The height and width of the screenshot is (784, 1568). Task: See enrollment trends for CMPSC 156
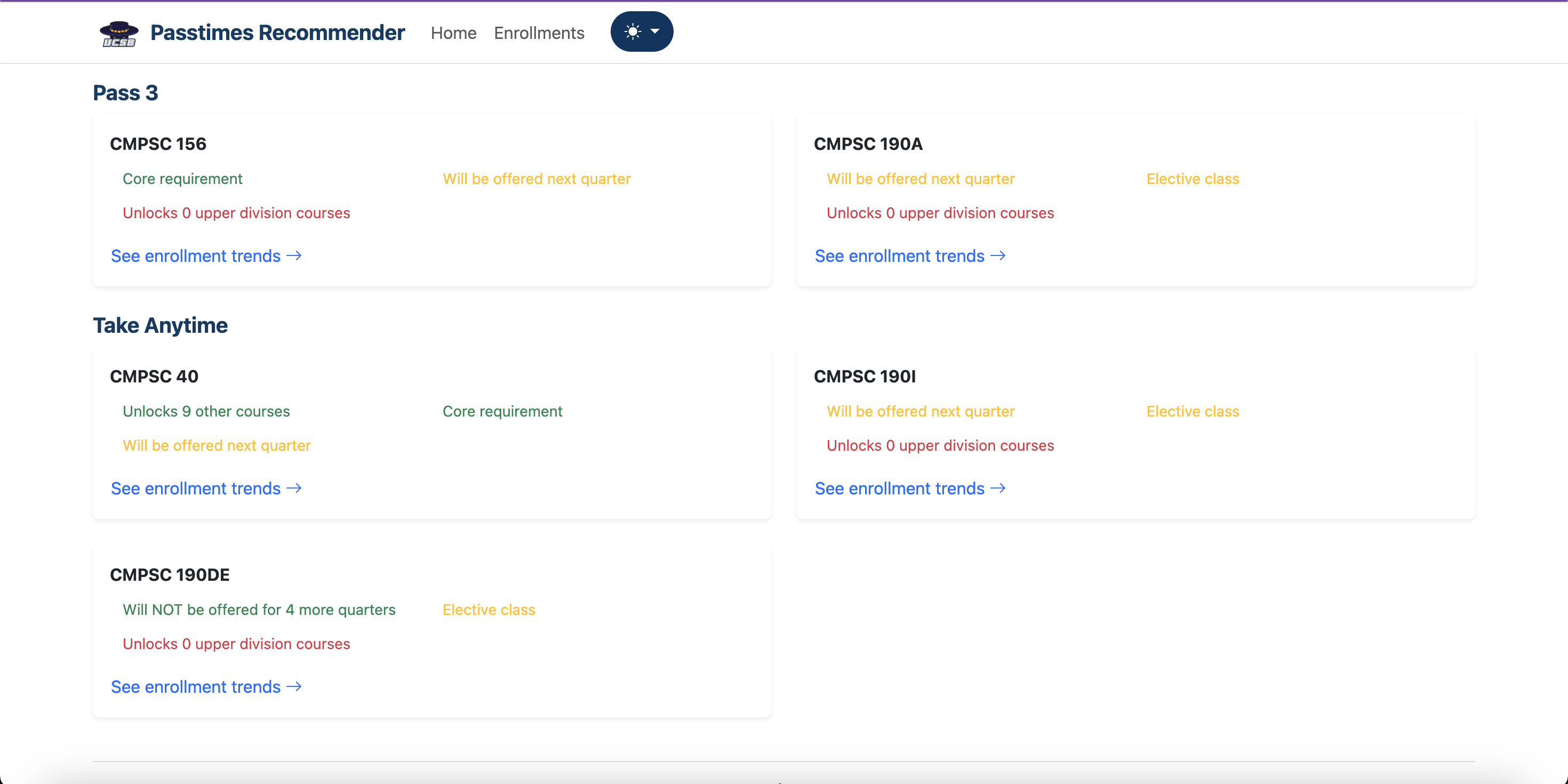pos(195,255)
